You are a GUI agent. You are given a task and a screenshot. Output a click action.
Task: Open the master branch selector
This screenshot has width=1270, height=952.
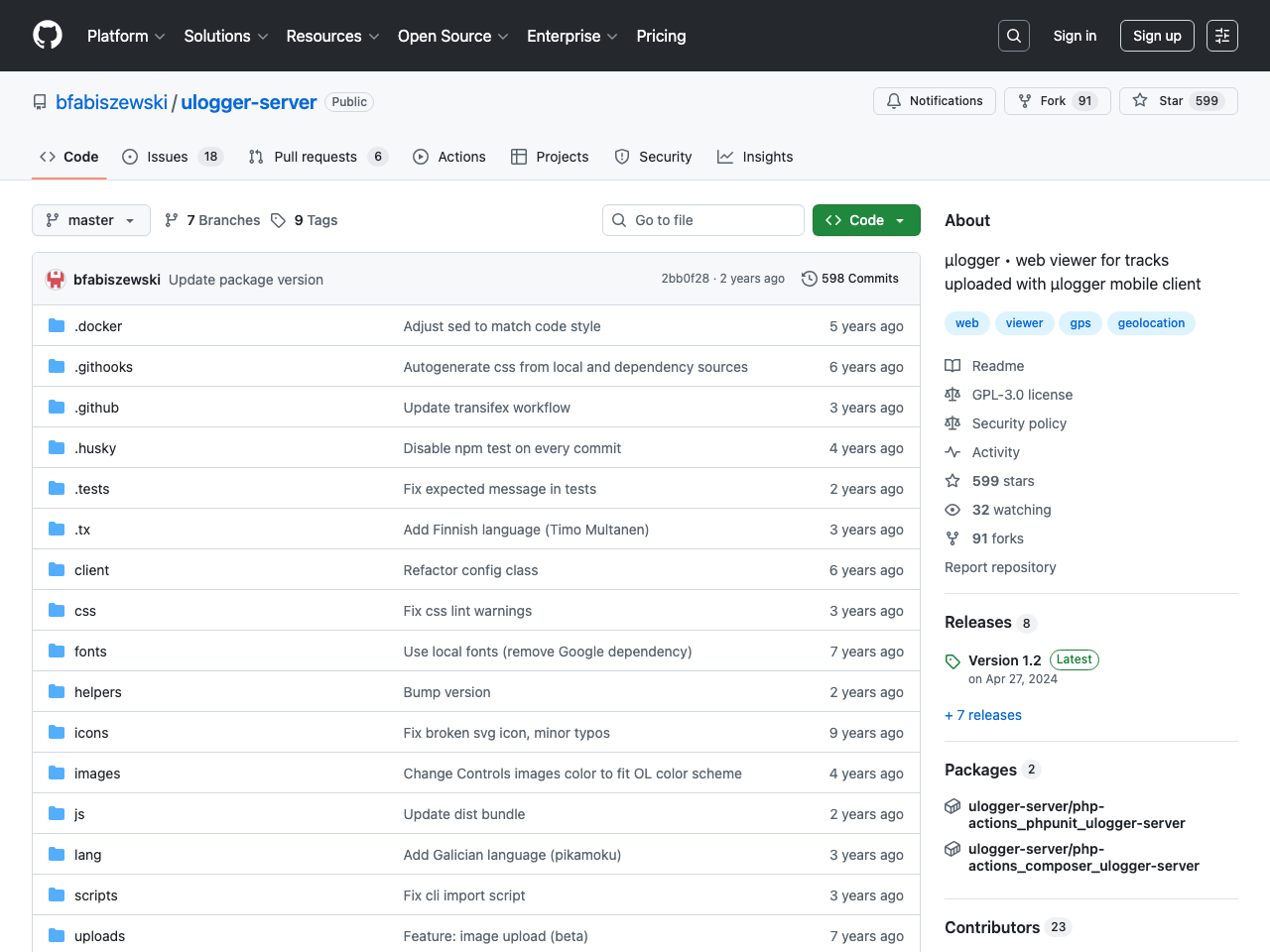click(x=90, y=219)
